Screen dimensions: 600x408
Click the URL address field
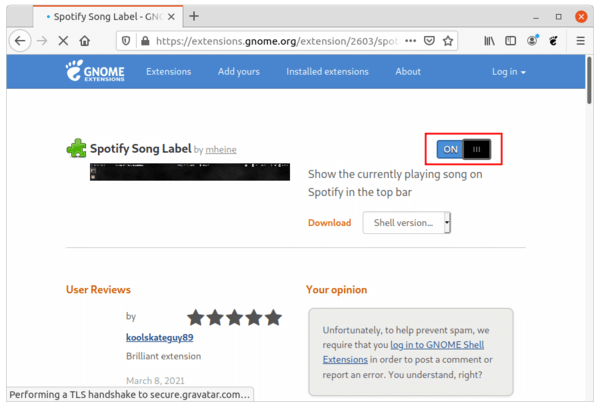click(x=277, y=41)
